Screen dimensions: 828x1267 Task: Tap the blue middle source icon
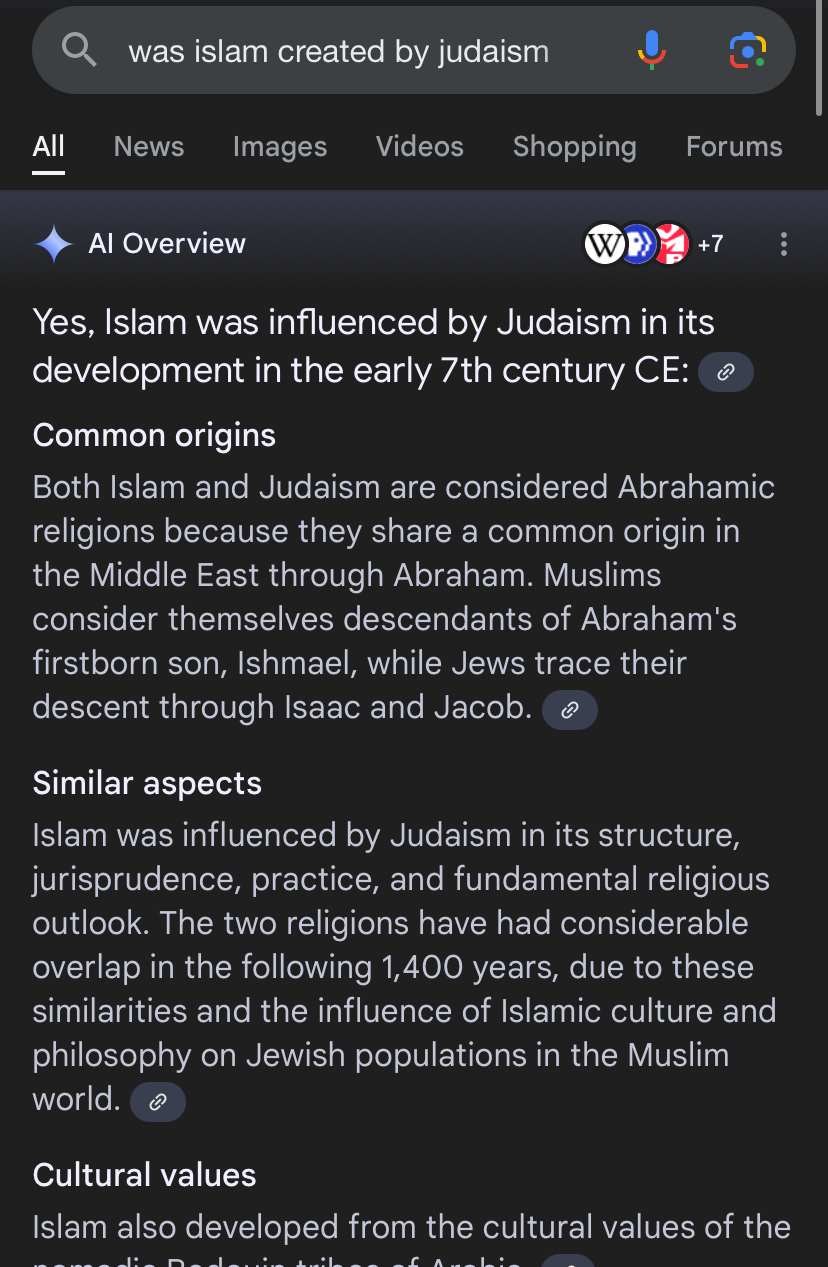[x=639, y=244]
